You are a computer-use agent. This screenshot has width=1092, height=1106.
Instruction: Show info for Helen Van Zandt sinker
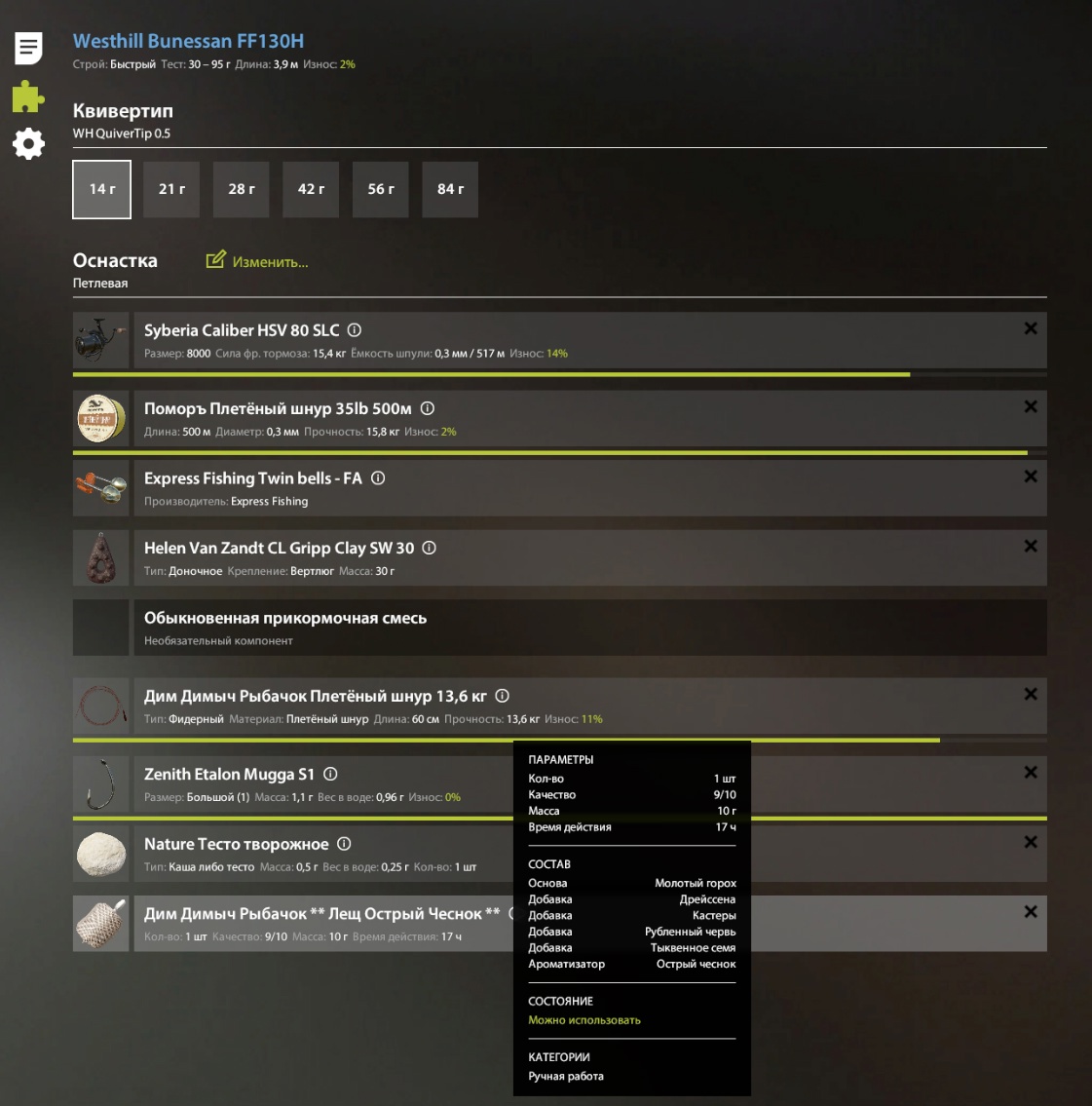[x=429, y=548]
